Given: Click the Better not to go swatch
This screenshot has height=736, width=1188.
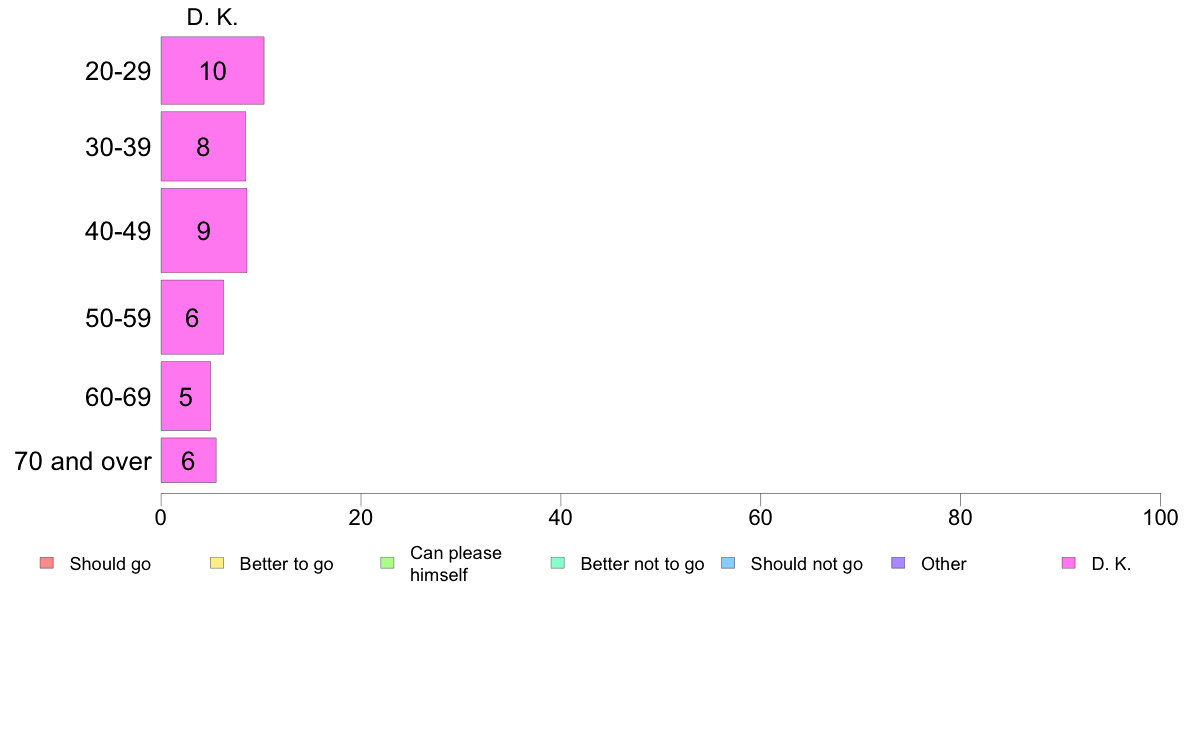Looking at the screenshot, I should coord(558,563).
